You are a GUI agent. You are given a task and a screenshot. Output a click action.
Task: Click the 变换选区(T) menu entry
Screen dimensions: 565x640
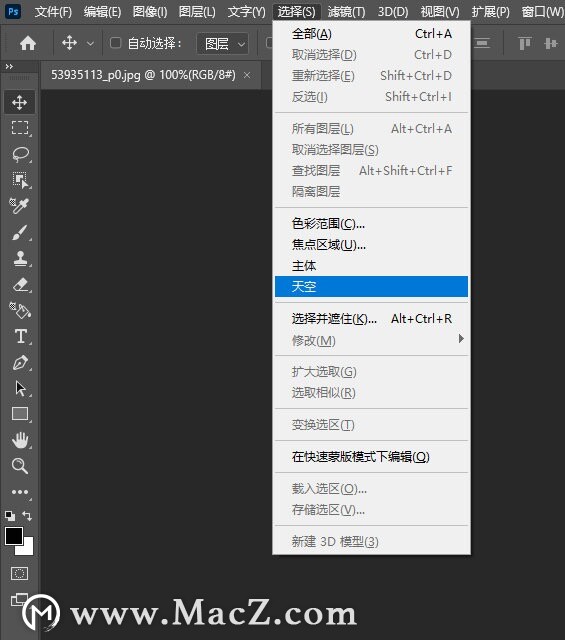pos(371,425)
